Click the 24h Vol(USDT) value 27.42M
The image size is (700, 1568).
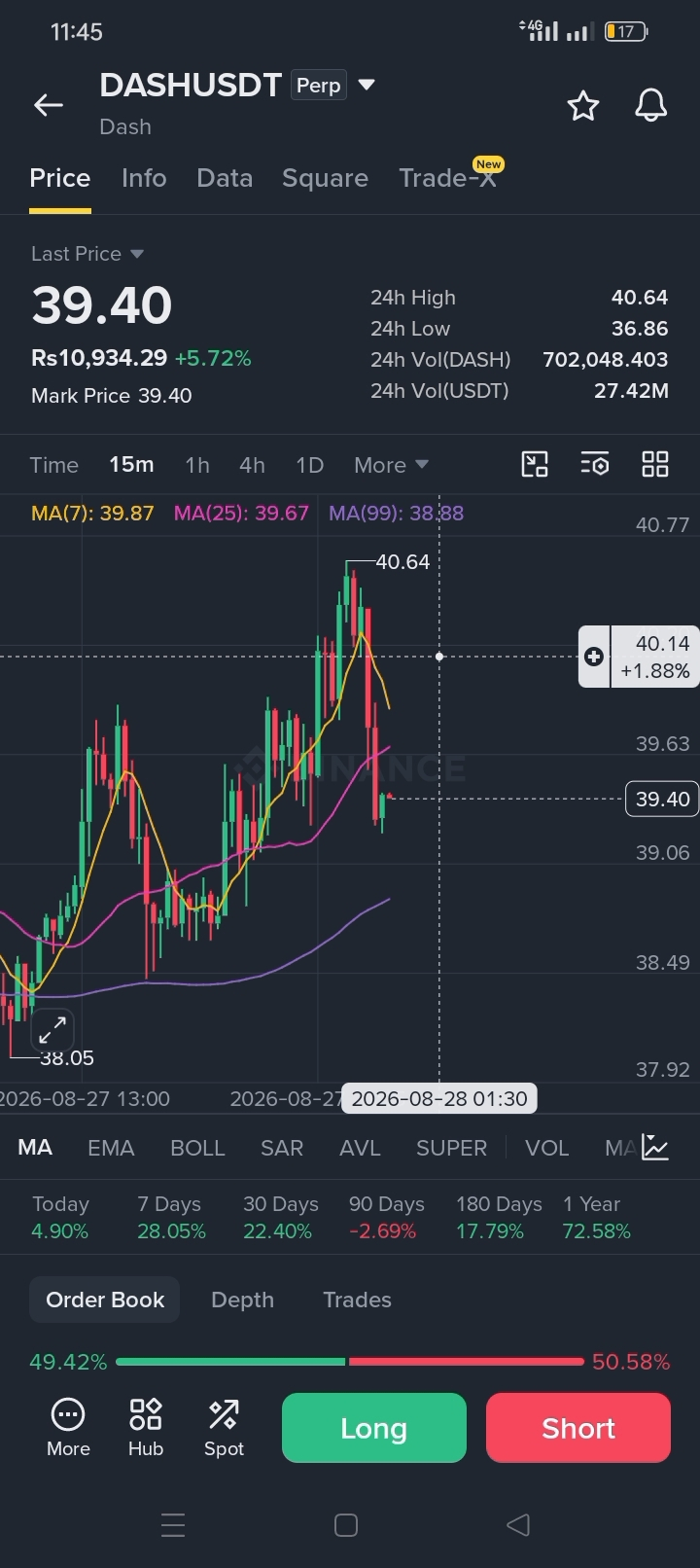point(631,391)
